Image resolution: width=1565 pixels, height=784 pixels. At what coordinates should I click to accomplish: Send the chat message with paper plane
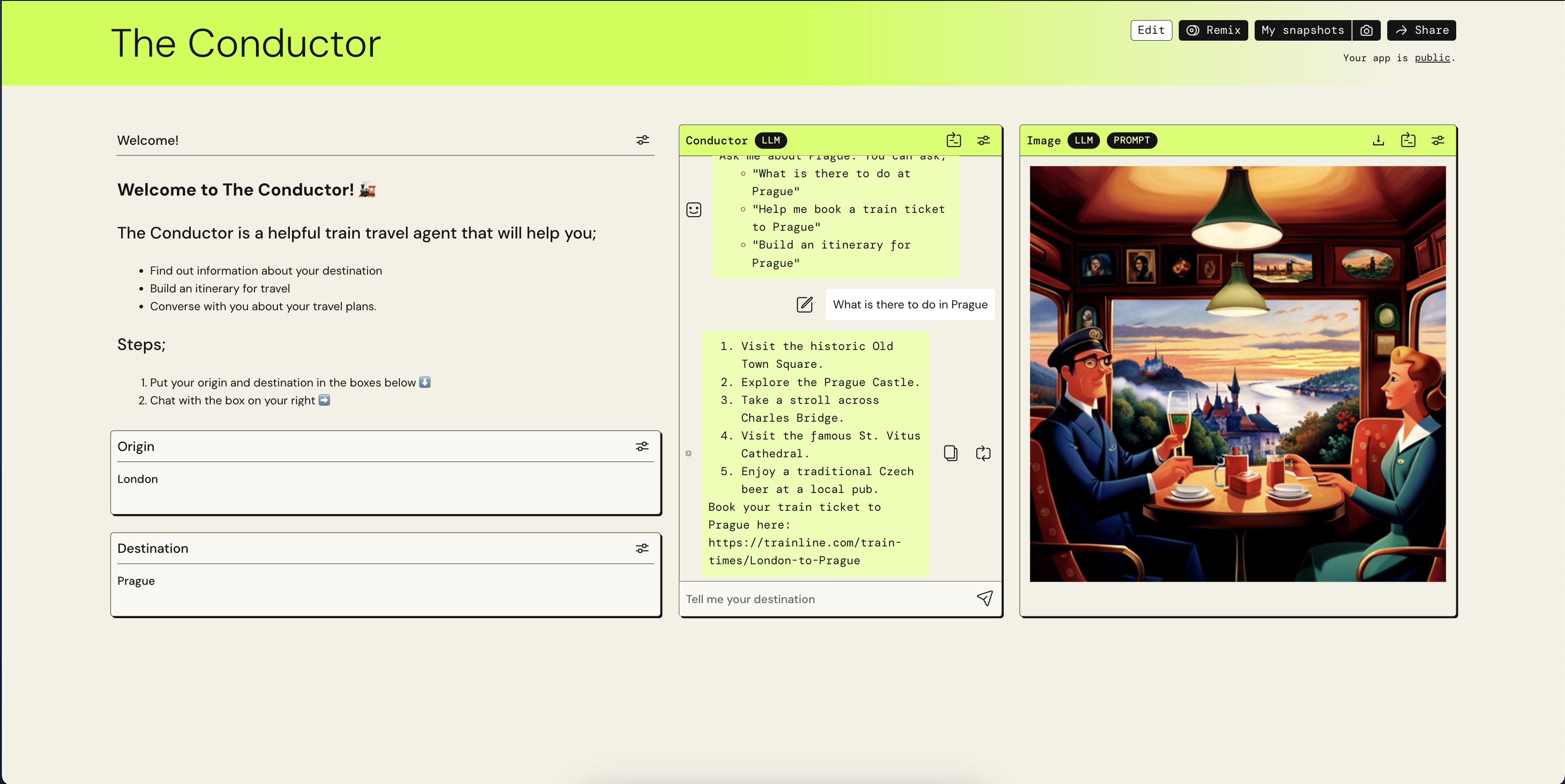(984, 598)
